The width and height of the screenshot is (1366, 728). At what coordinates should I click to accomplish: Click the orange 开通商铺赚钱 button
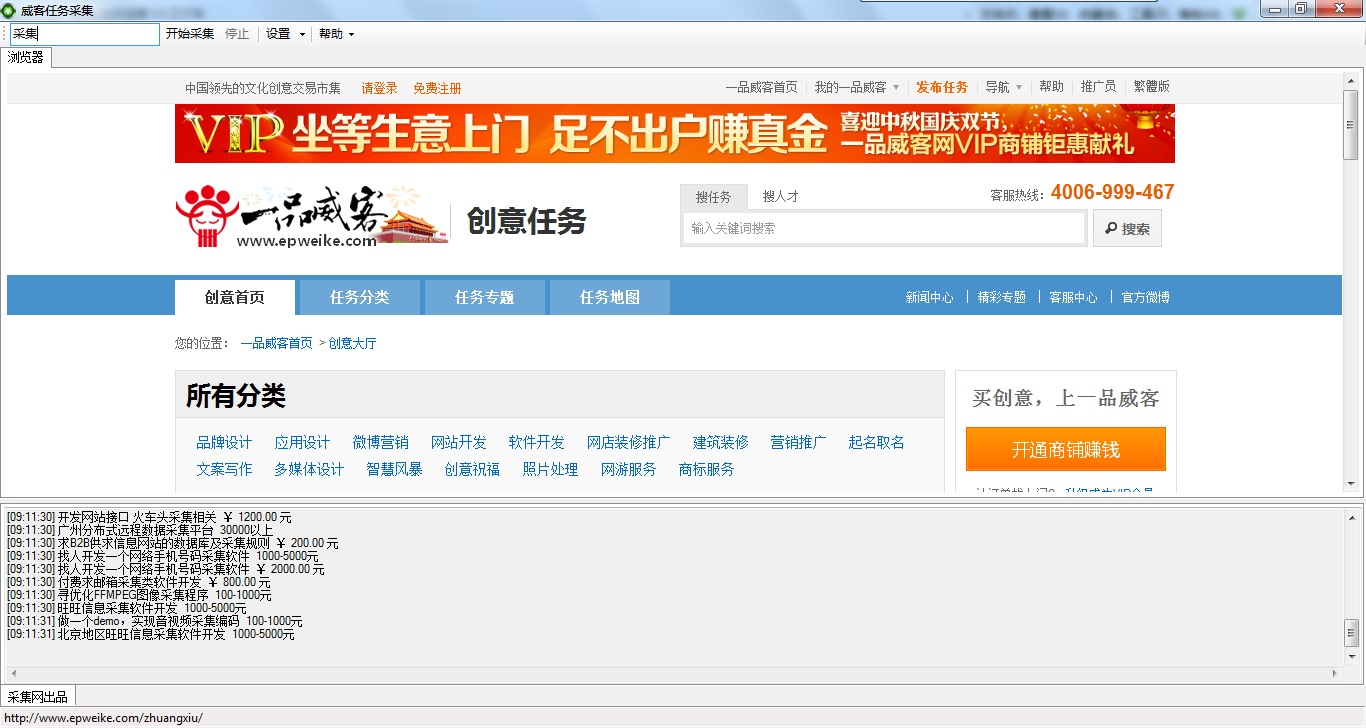coord(1065,449)
